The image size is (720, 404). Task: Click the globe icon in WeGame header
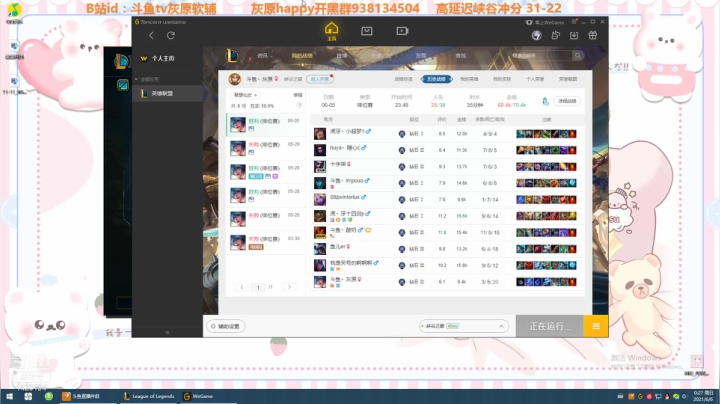[536, 35]
